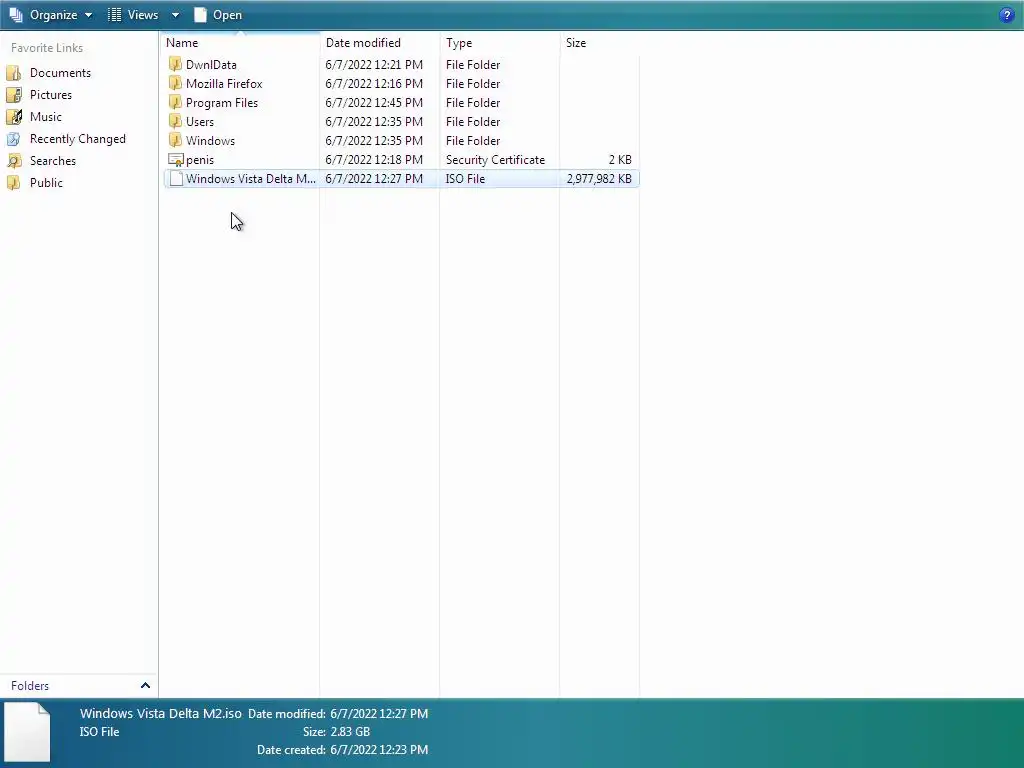
Task: Select the Windows folder icon
Action: click(175, 140)
